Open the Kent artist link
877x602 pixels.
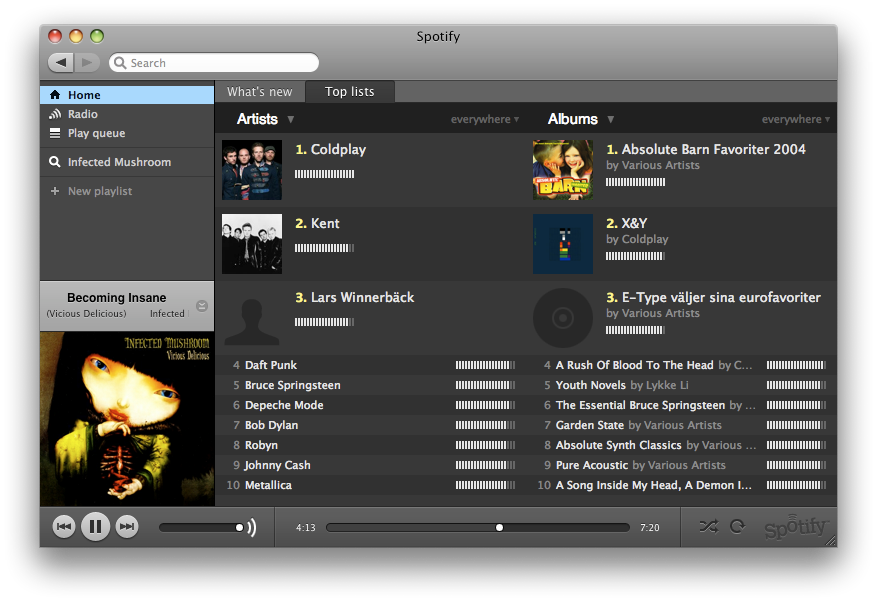tap(325, 223)
